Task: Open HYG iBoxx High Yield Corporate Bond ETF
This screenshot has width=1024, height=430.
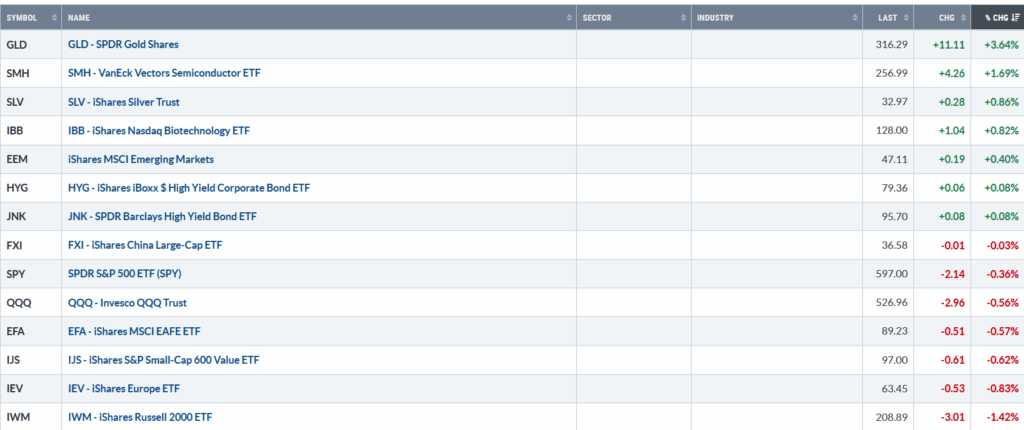Action: (189, 188)
